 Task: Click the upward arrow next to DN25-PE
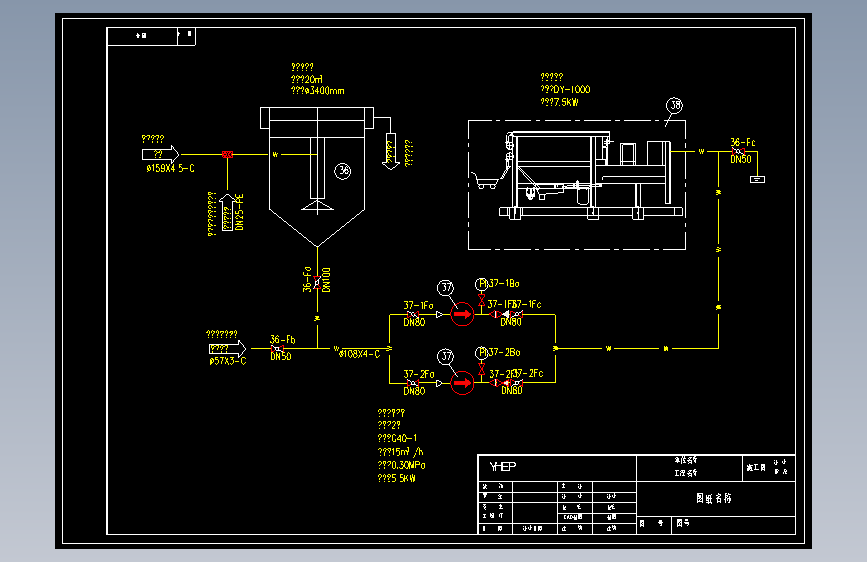coord(227,212)
